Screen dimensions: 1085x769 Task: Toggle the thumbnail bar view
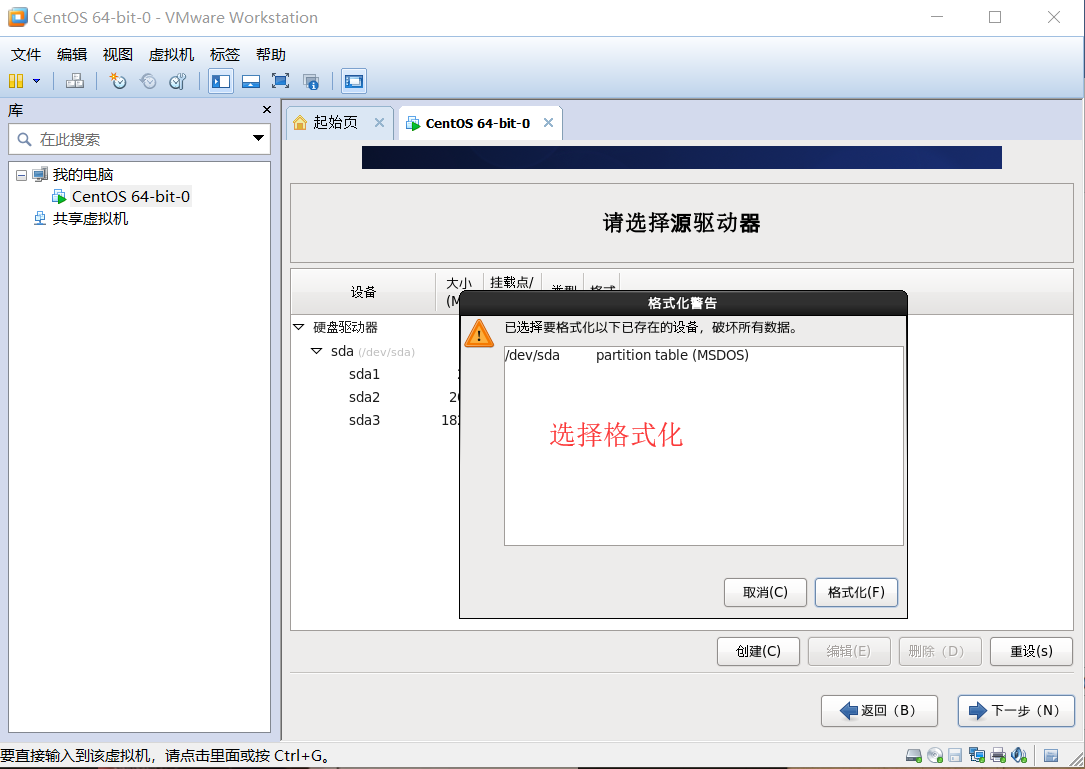[250, 82]
